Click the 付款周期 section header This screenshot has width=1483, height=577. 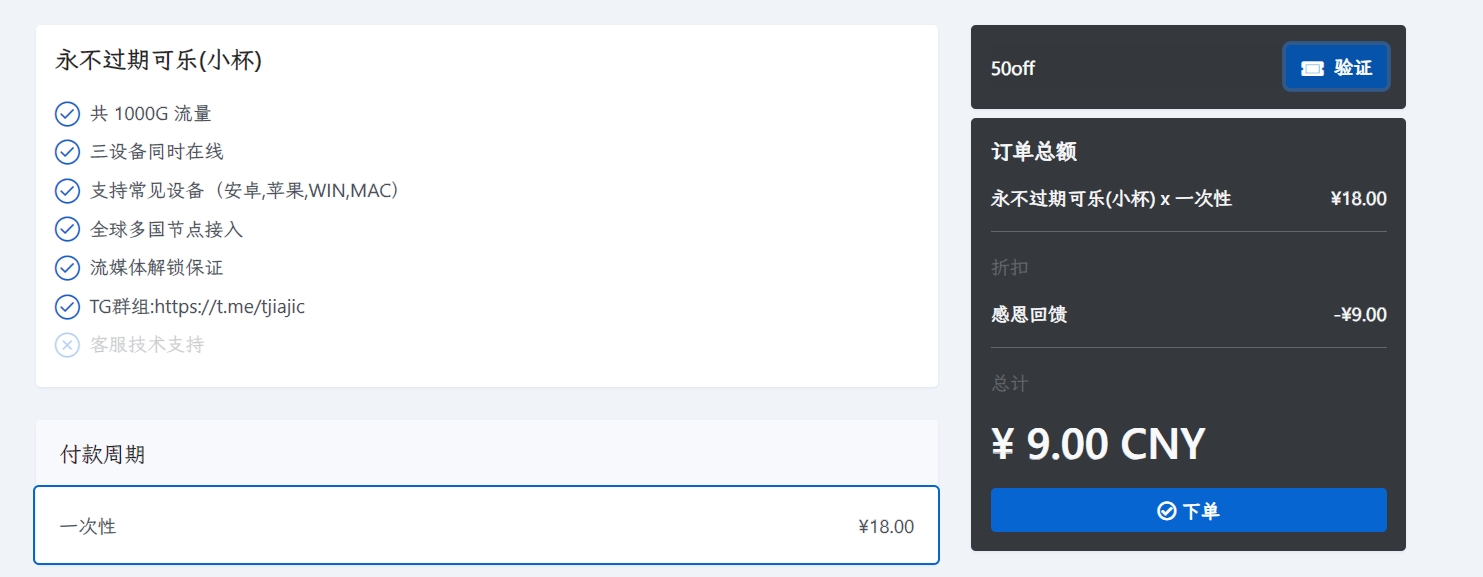click(x=102, y=455)
